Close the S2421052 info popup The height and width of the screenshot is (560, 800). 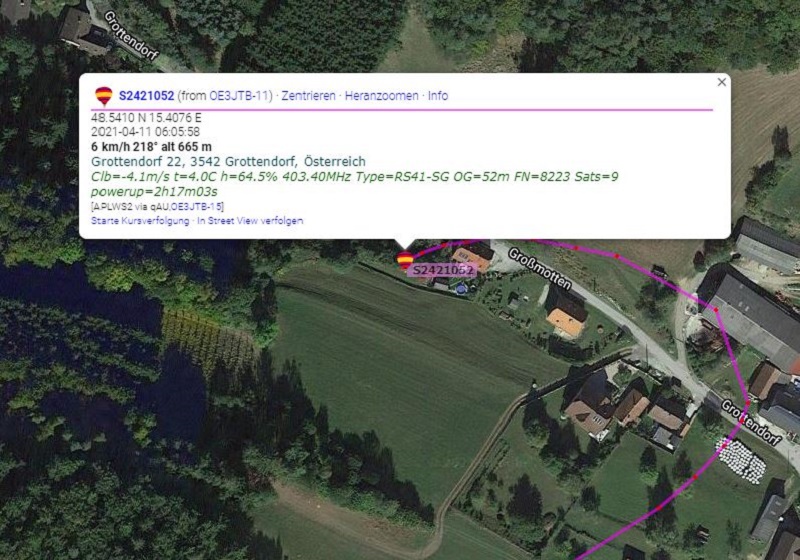[721, 82]
